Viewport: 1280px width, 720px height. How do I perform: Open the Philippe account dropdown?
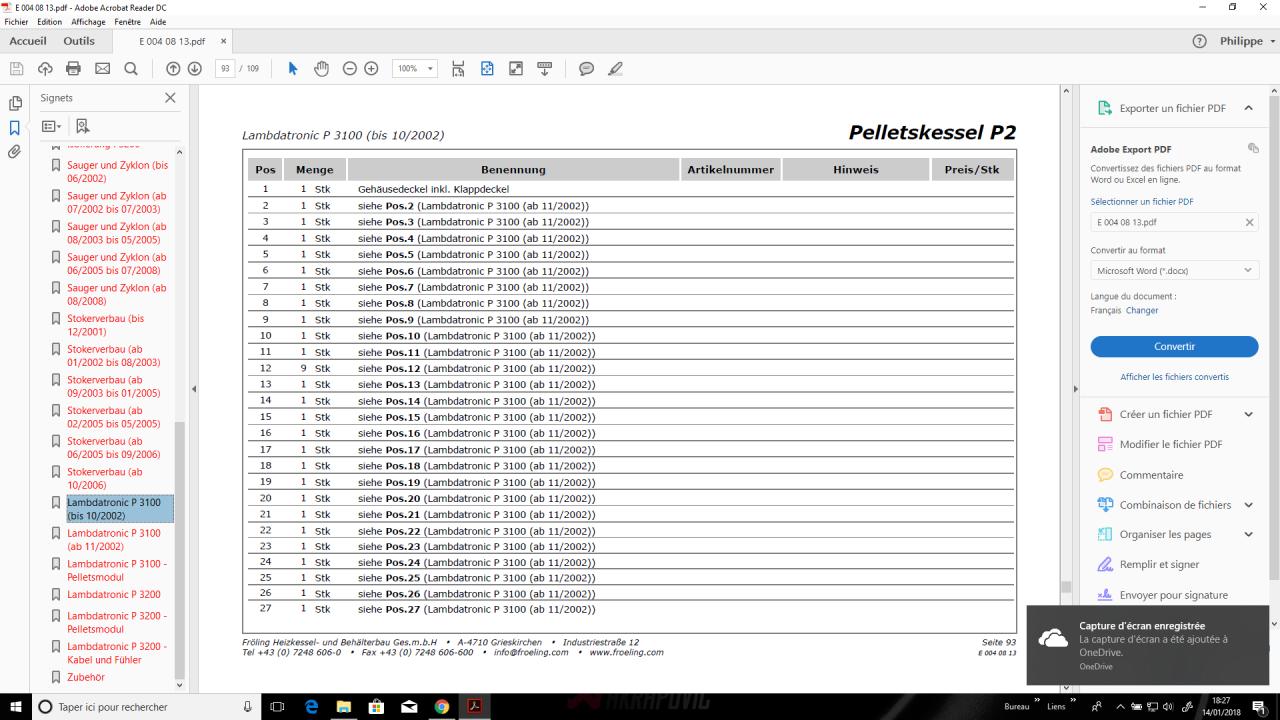tap(1248, 41)
